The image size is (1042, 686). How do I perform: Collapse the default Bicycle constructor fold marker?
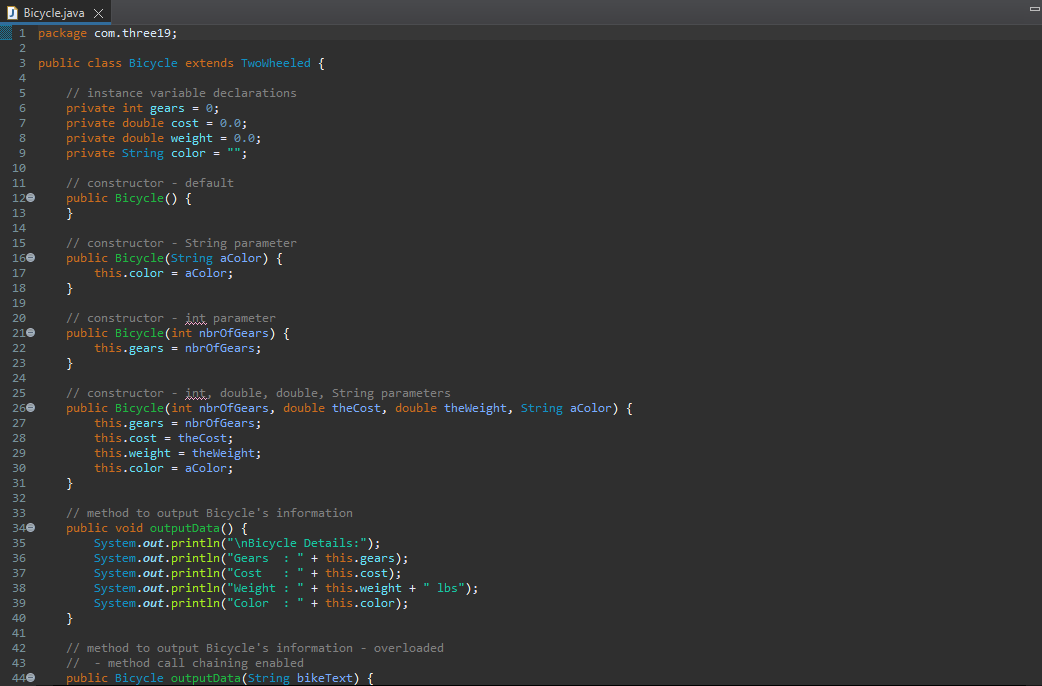30,197
